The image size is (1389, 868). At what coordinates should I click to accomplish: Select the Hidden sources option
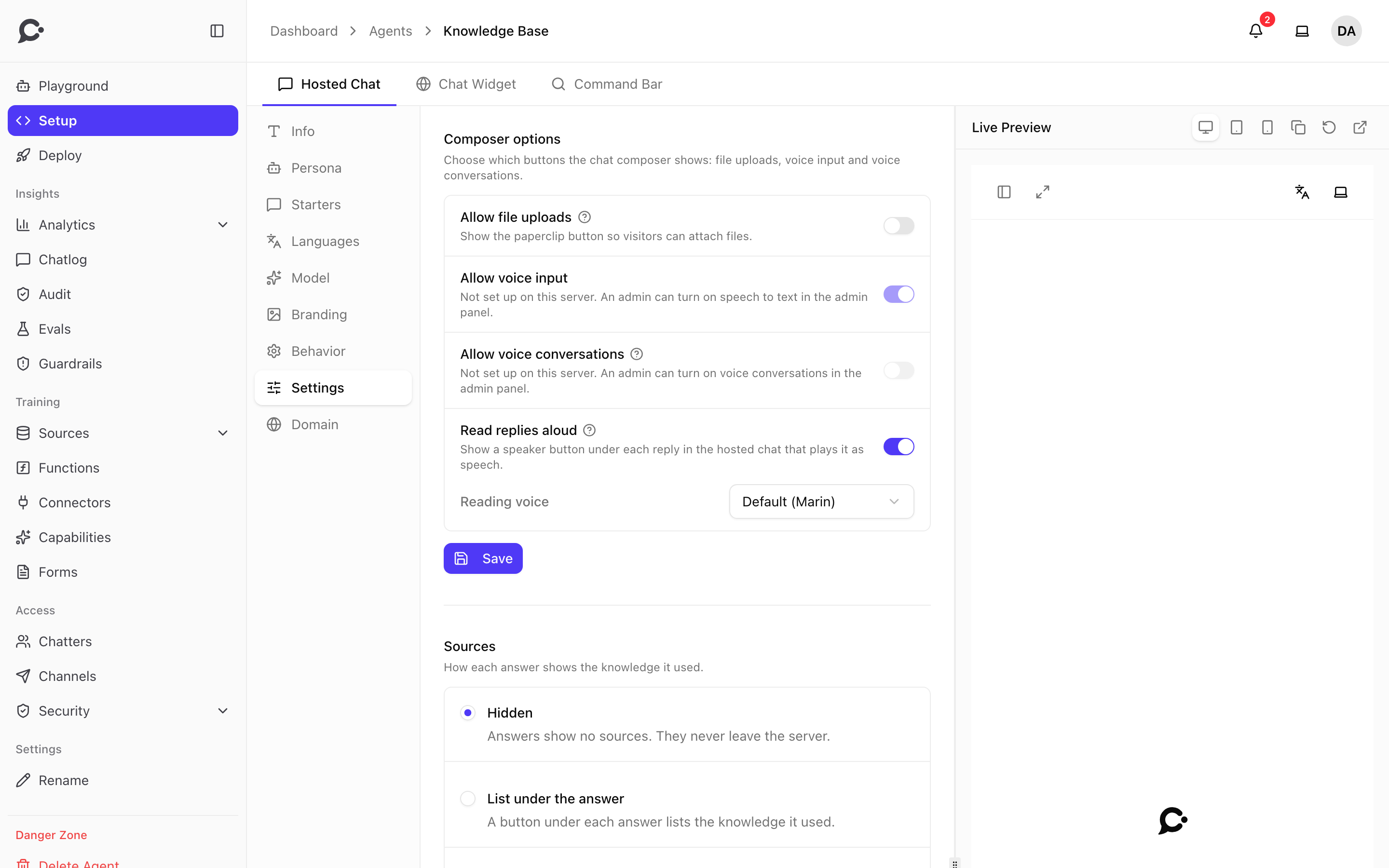click(468, 713)
